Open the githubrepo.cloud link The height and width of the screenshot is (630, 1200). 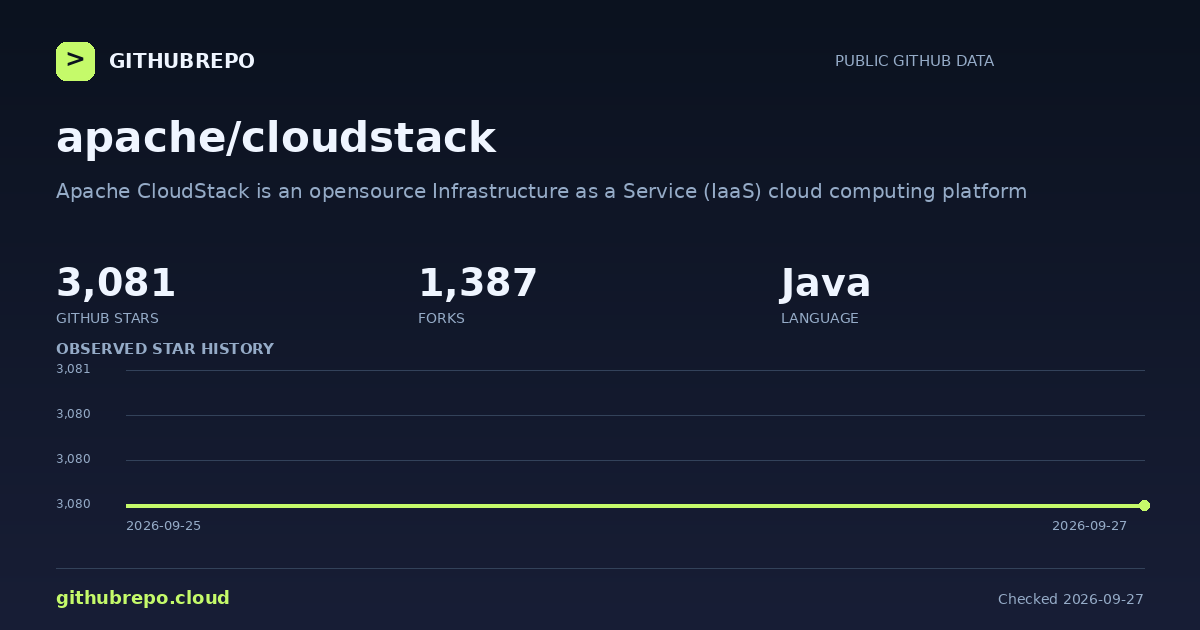coord(143,598)
